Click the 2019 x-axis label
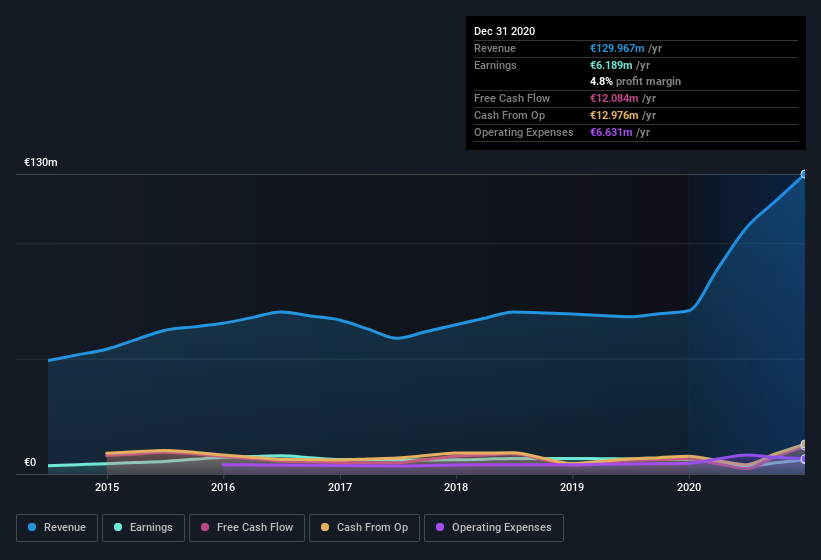Image resolution: width=821 pixels, height=560 pixels. coord(572,487)
